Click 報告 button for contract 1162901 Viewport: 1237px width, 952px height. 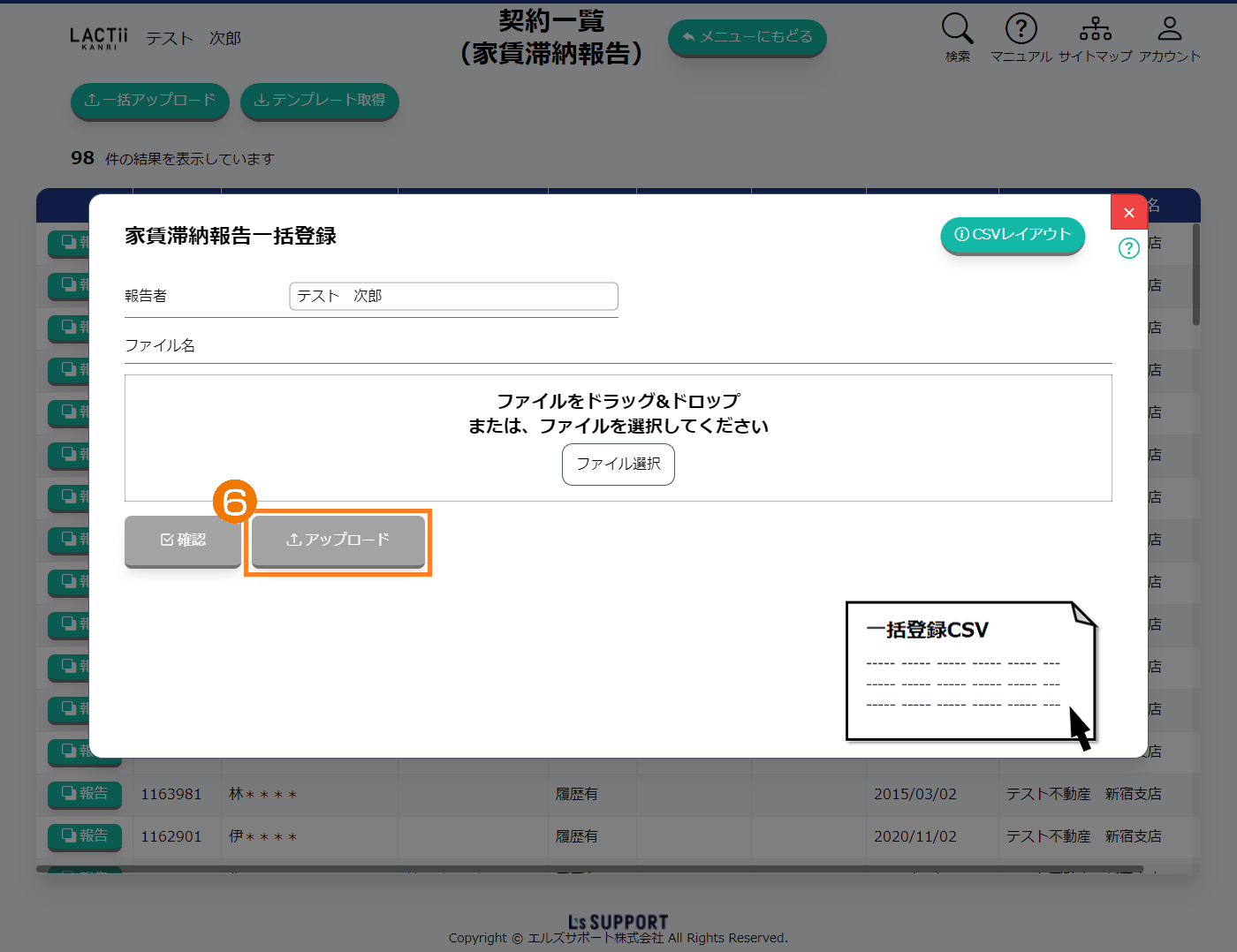[x=85, y=835]
